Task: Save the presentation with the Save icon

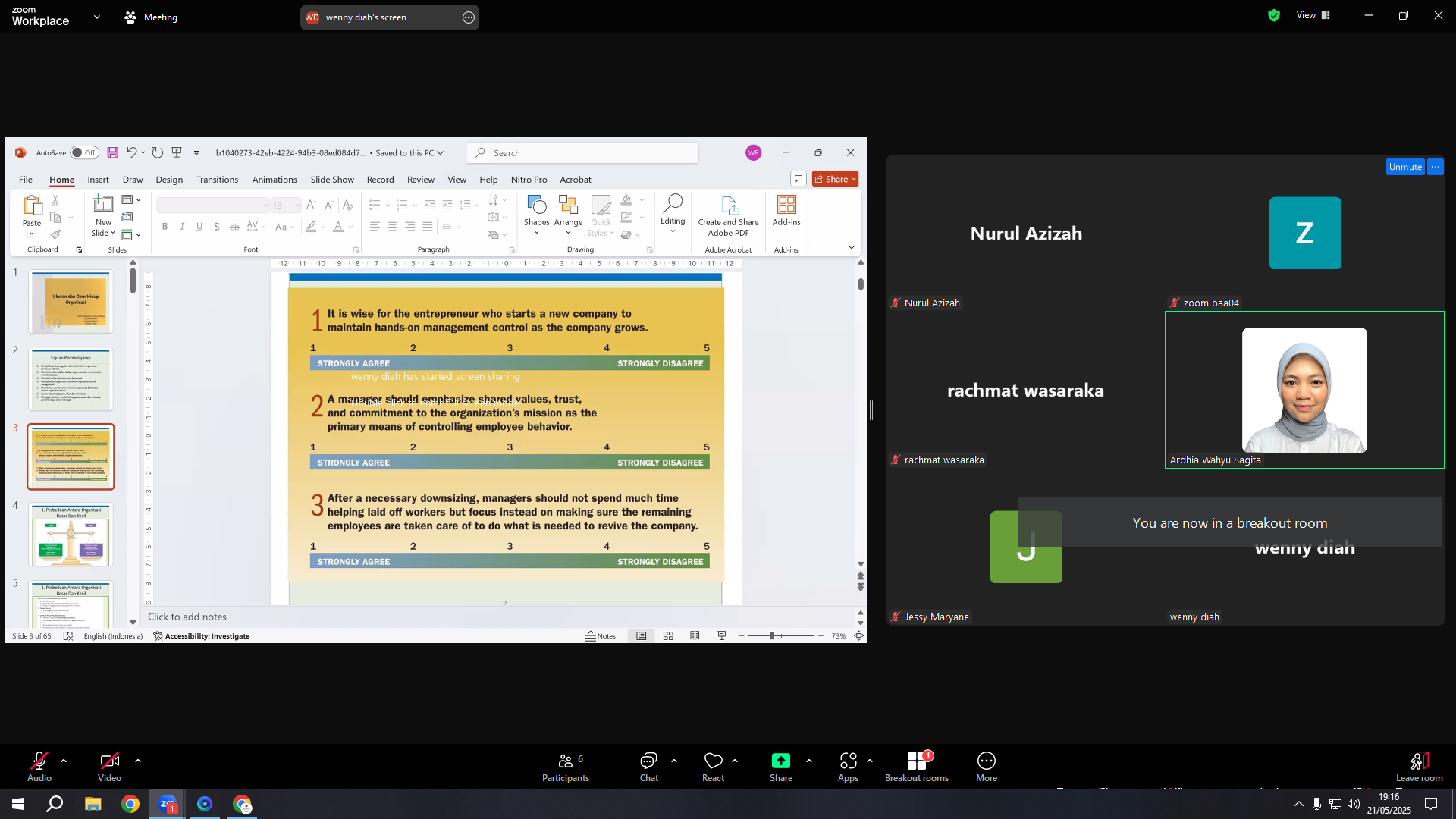Action: (112, 152)
